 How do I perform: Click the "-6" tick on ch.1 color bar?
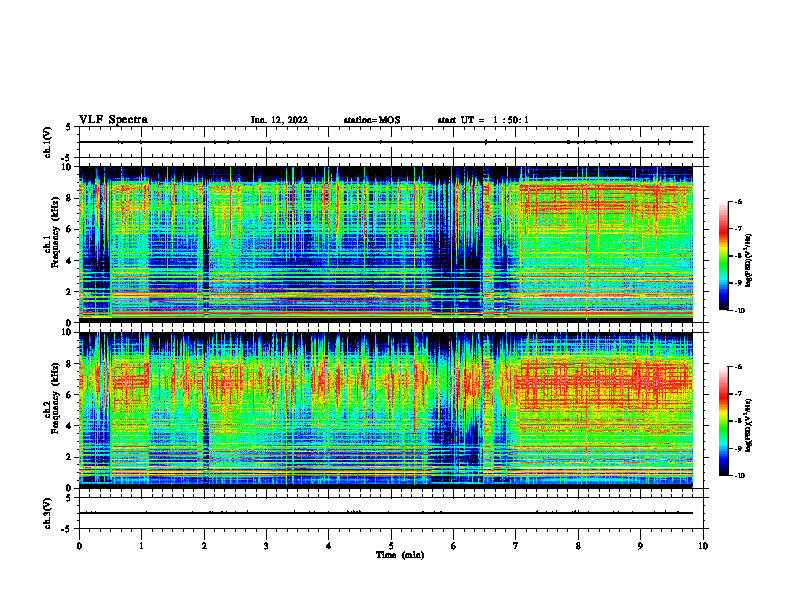click(x=738, y=201)
